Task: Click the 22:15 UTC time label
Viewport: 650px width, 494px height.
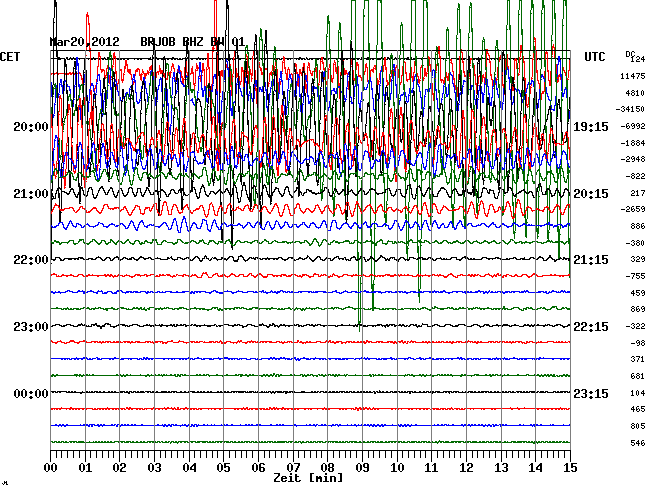Action: pyautogui.click(x=591, y=327)
